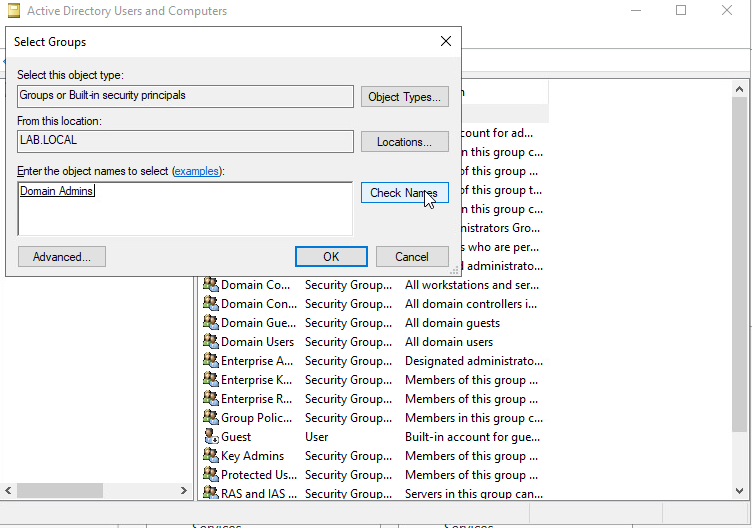Open Object Types dialog
Image resolution: width=752 pixels, height=528 pixels.
click(404, 97)
